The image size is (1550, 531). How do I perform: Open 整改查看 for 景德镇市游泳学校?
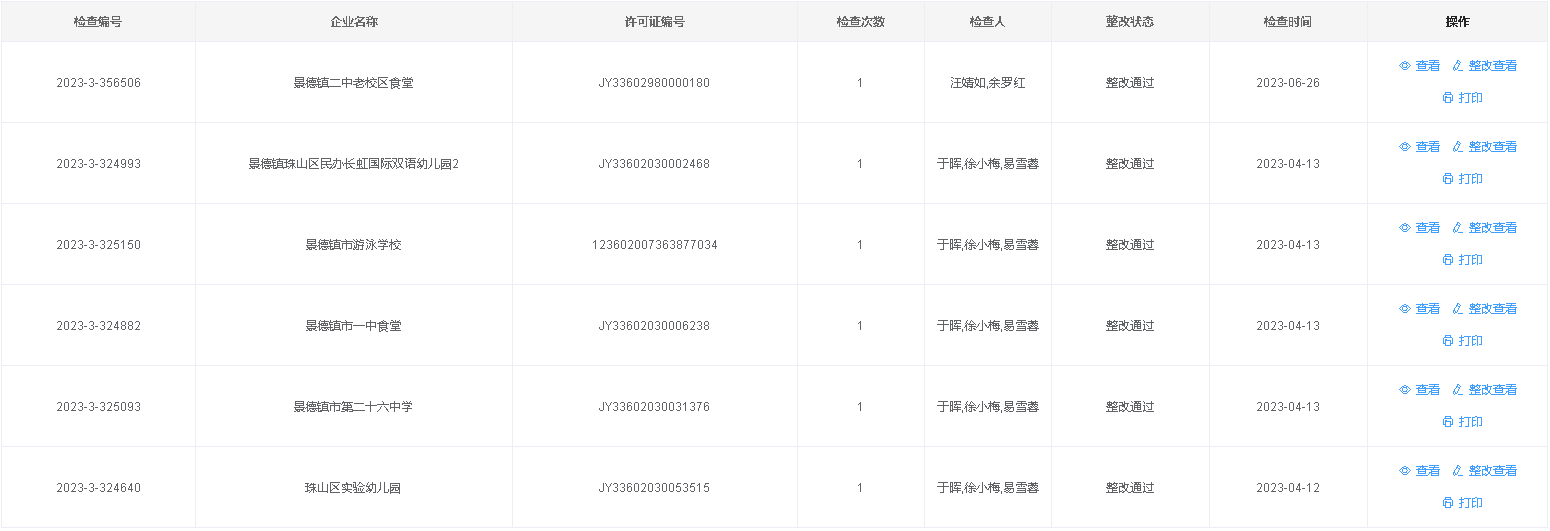1492,228
